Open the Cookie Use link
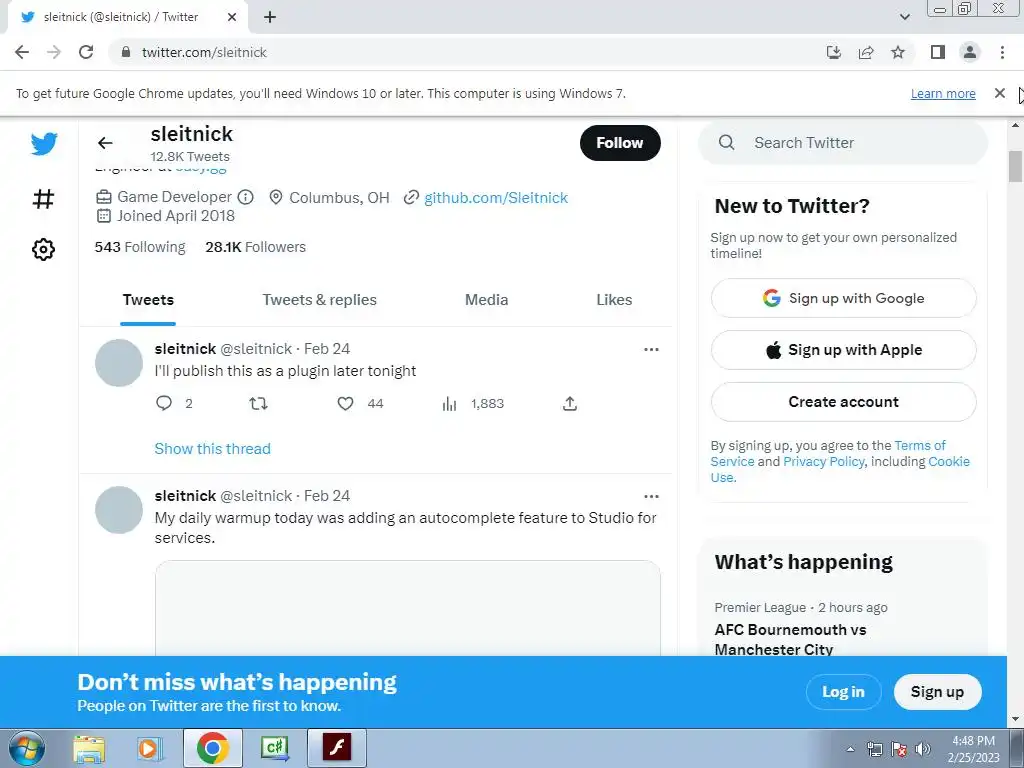Screen dimensions: 1024x768 pos(949,461)
